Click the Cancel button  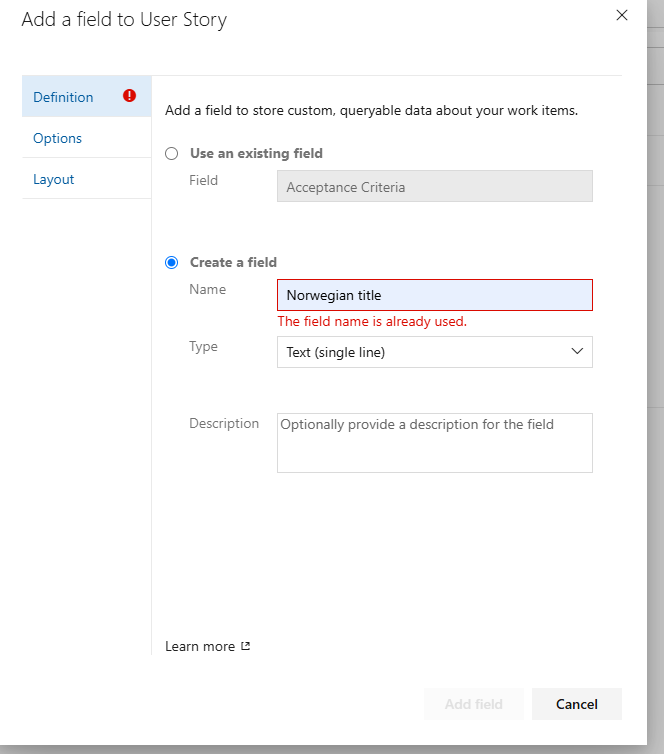(x=576, y=704)
